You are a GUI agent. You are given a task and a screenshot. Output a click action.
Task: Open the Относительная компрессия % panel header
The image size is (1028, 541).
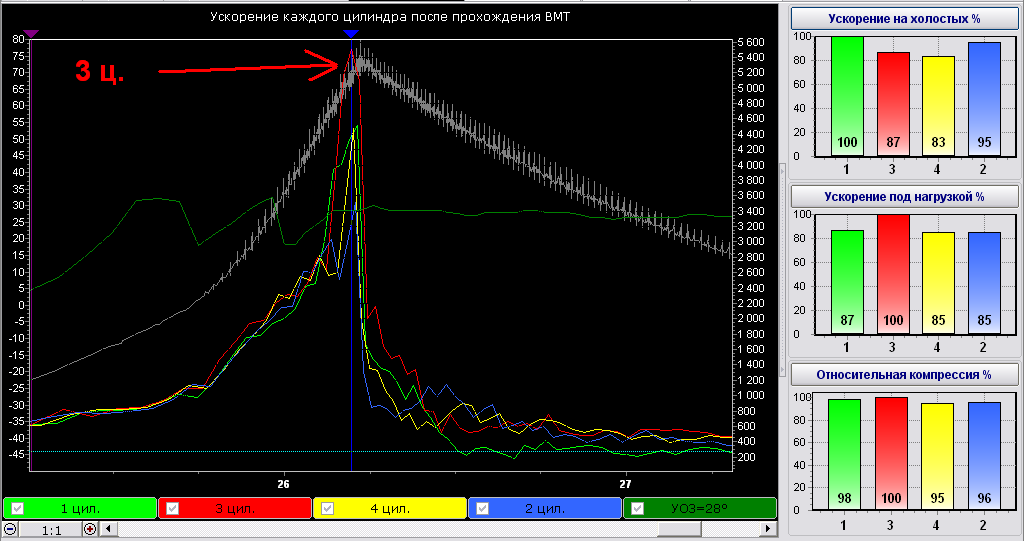904,374
